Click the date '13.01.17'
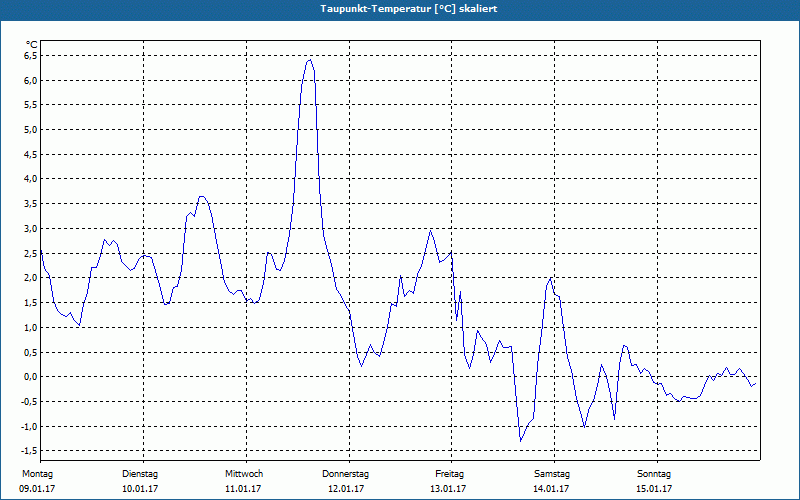Viewport: 800px width, 500px height. (448, 489)
